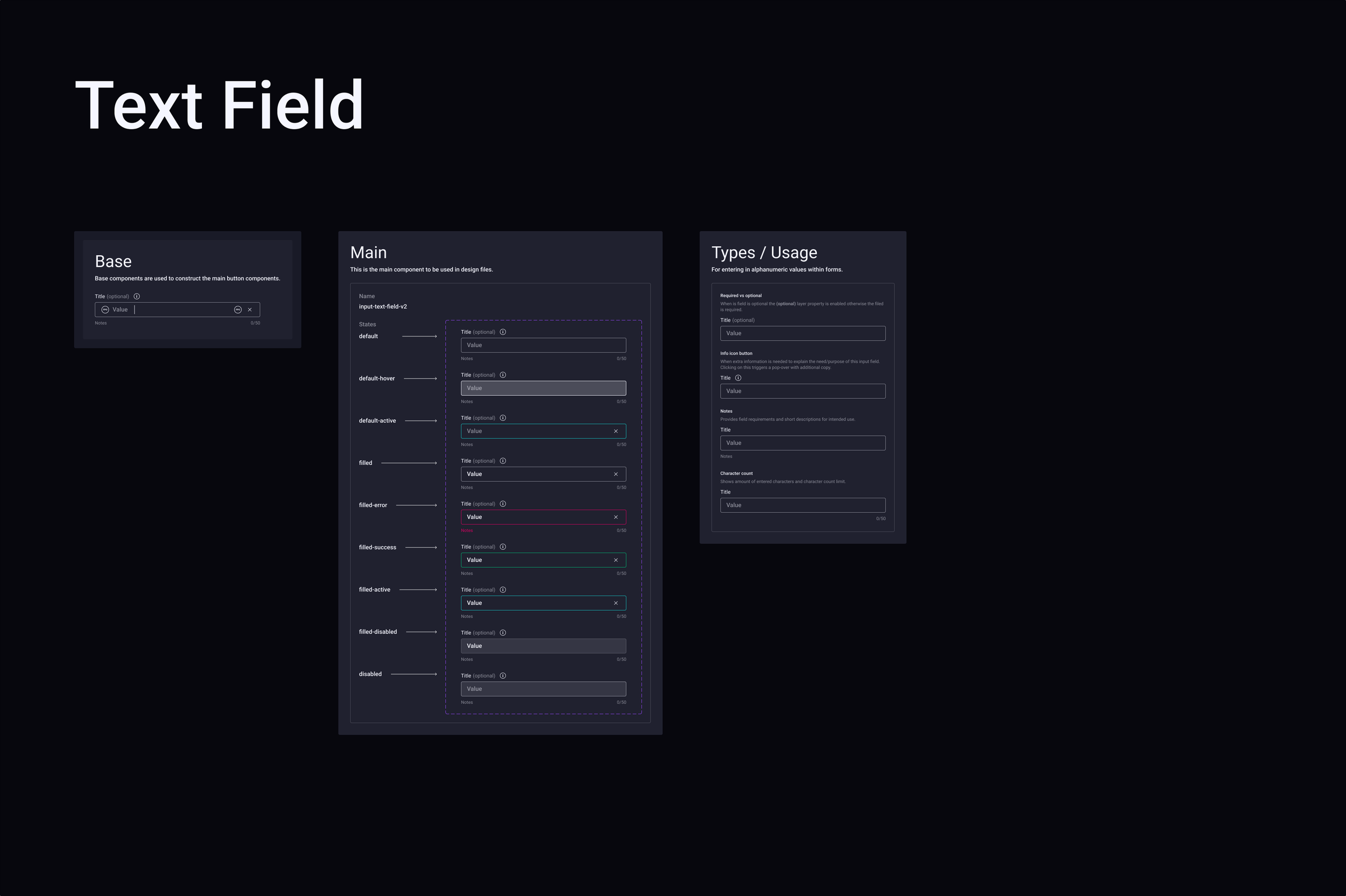Click the info icon above the default state field
The height and width of the screenshot is (896, 1346).
[x=503, y=331]
